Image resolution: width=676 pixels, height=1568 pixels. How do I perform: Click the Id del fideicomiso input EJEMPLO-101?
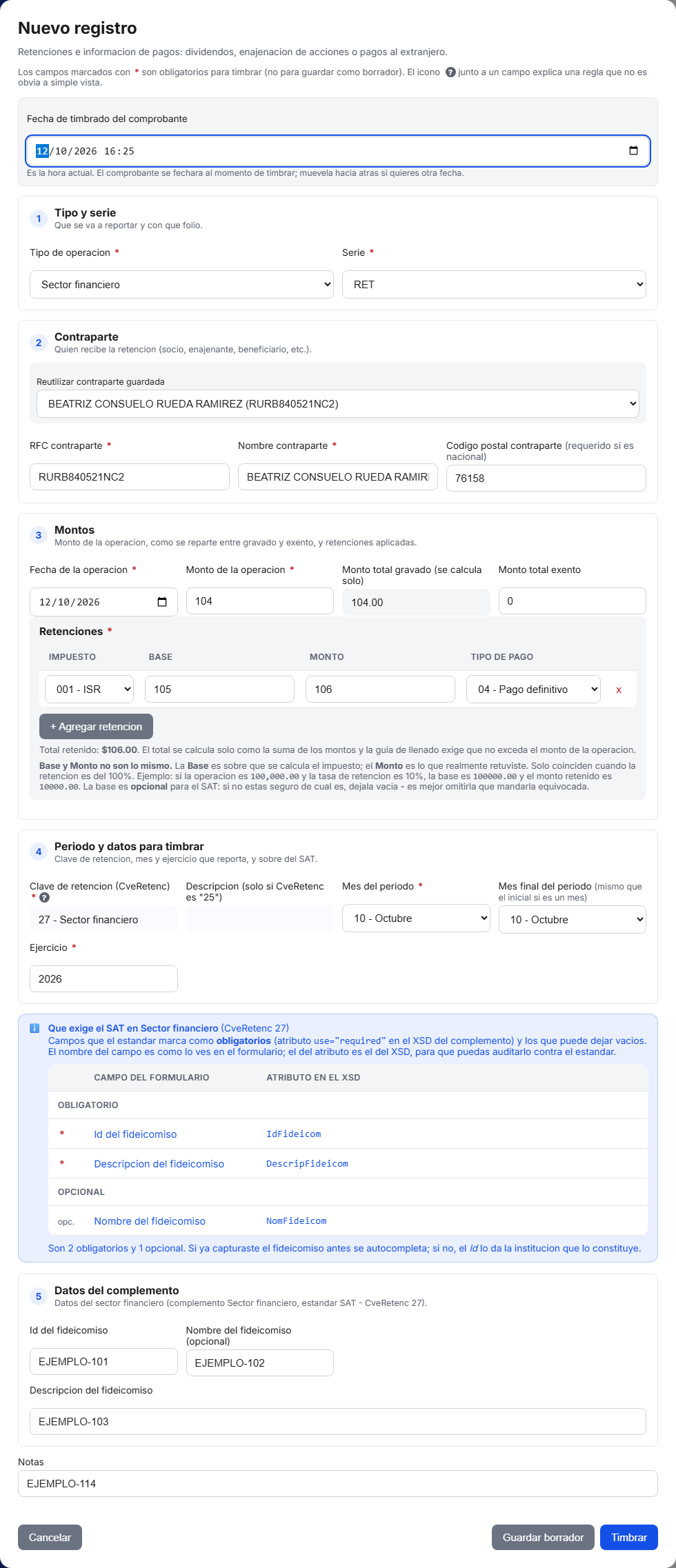click(103, 1362)
